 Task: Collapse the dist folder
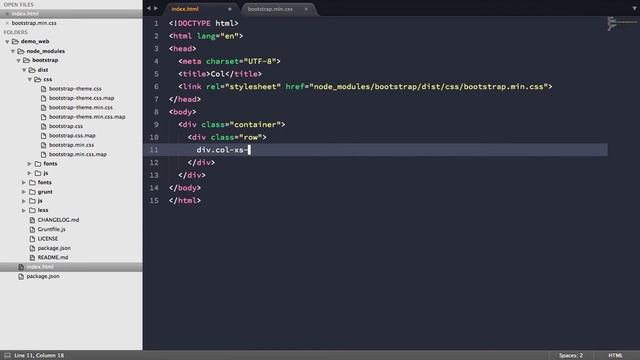click(24, 70)
